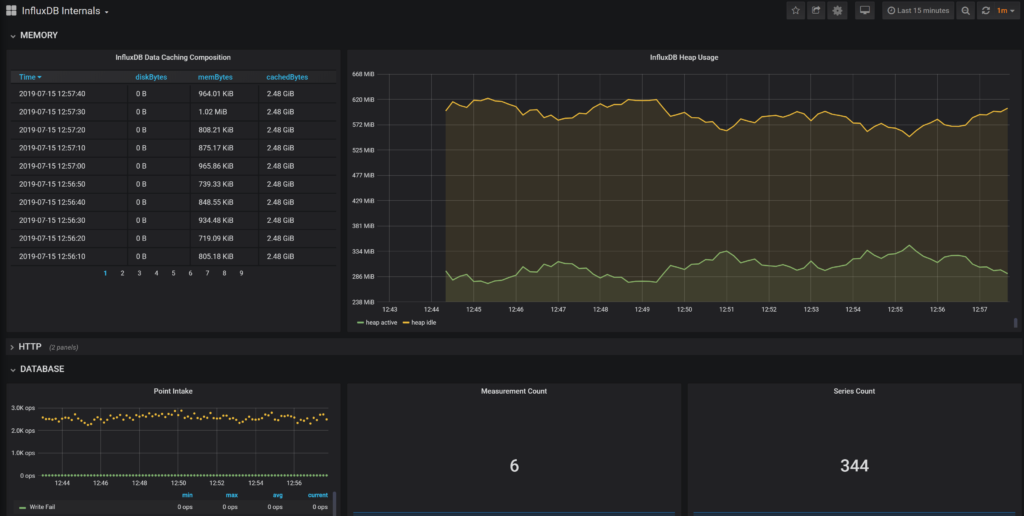Go to table page 2
This screenshot has height=516, width=1024.
click(x=122, y=273)
